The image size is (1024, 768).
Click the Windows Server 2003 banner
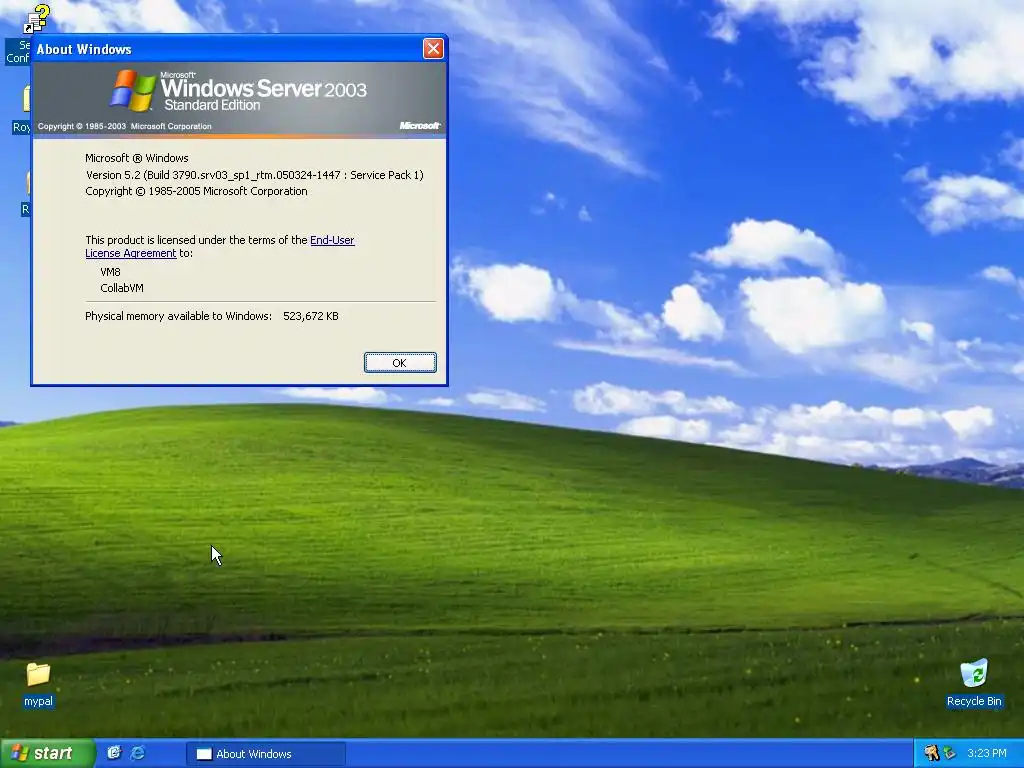tap(239, 99)
